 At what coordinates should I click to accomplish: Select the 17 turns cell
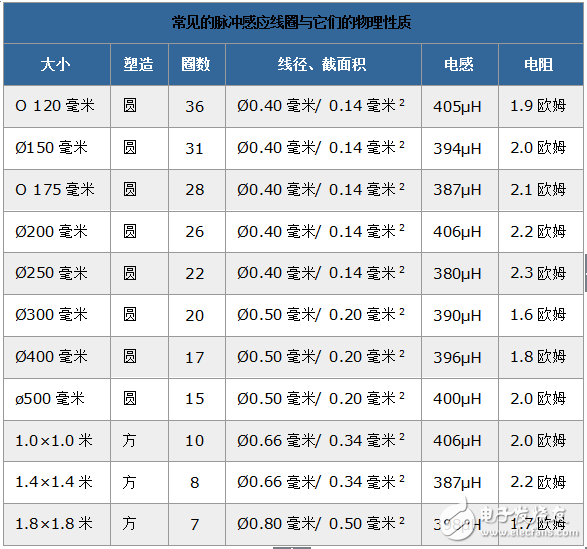point(197,357)
